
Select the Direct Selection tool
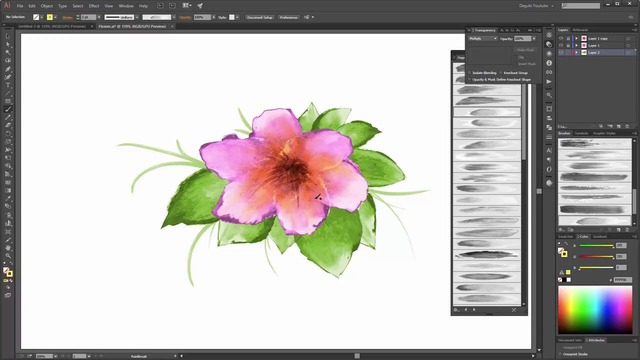click(x=8, y=44)
